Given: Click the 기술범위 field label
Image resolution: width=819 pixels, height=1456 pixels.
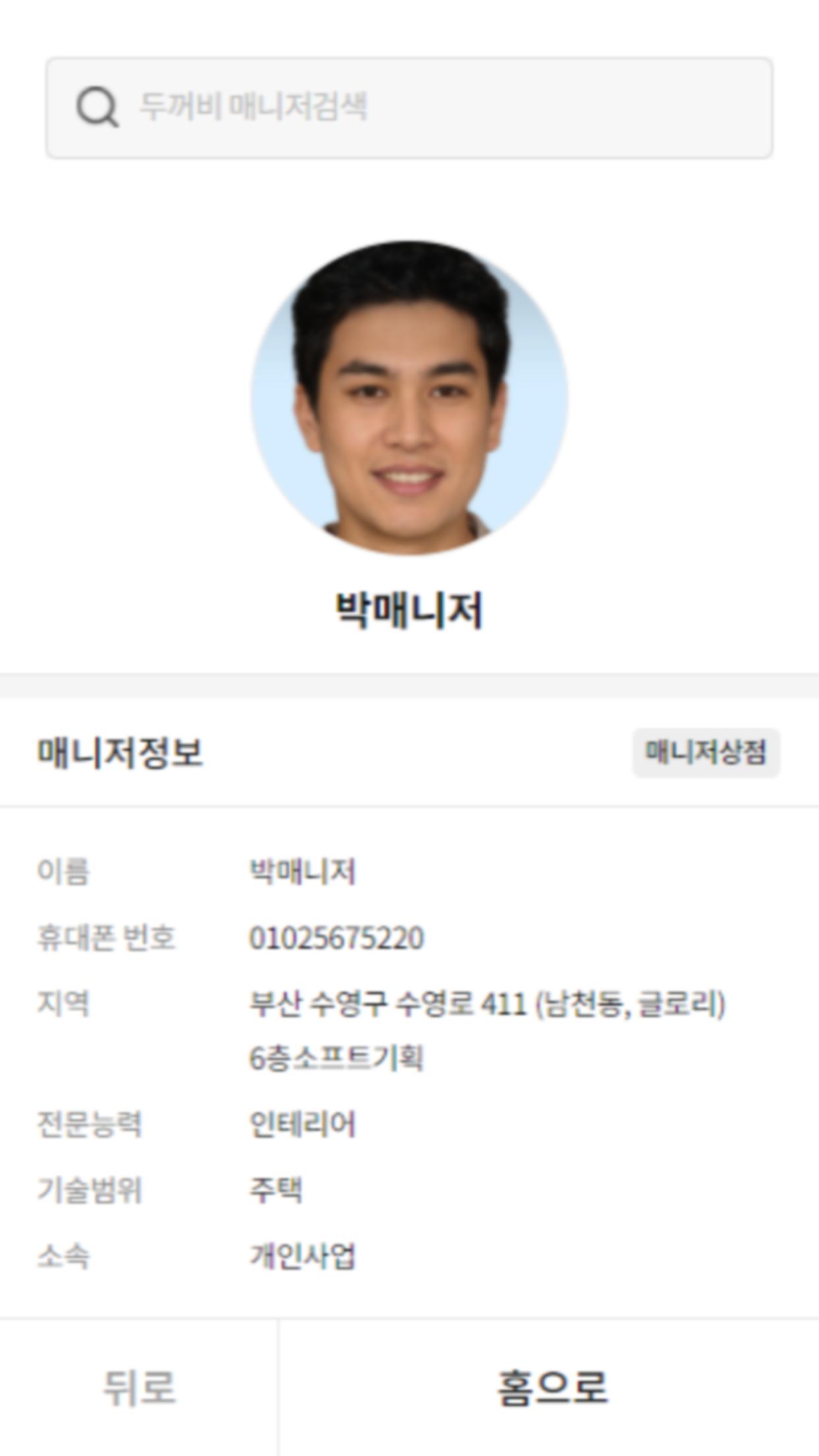Looking at the screenshot, I should [90, 1190].
